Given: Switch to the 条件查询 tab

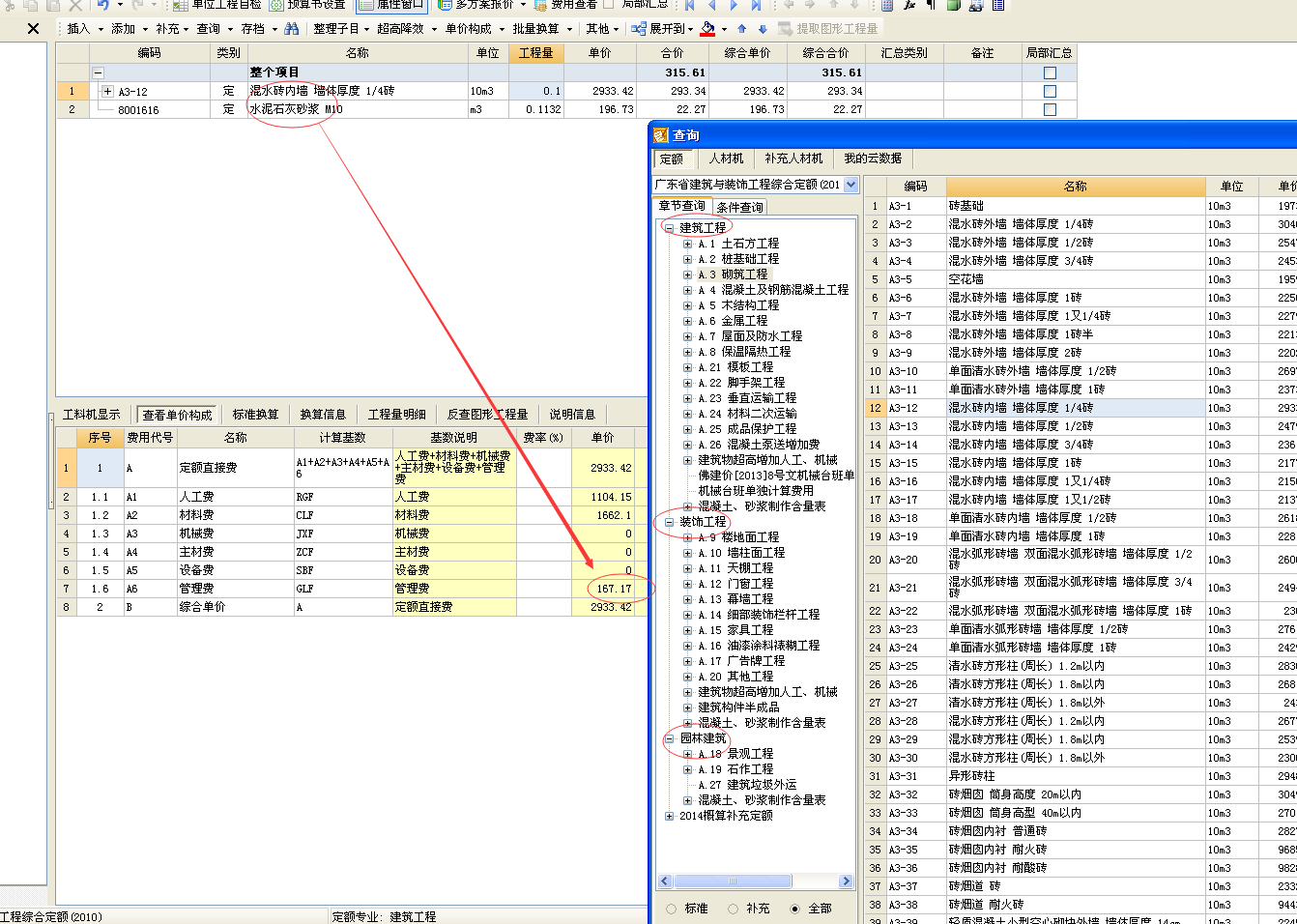Looking at the screenshot, I should (739, 207).
